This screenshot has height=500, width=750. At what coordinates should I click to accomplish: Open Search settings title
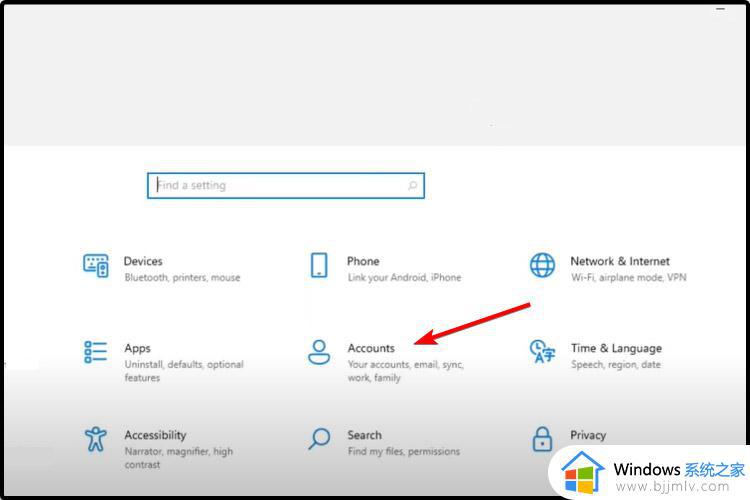click(364, 435)
